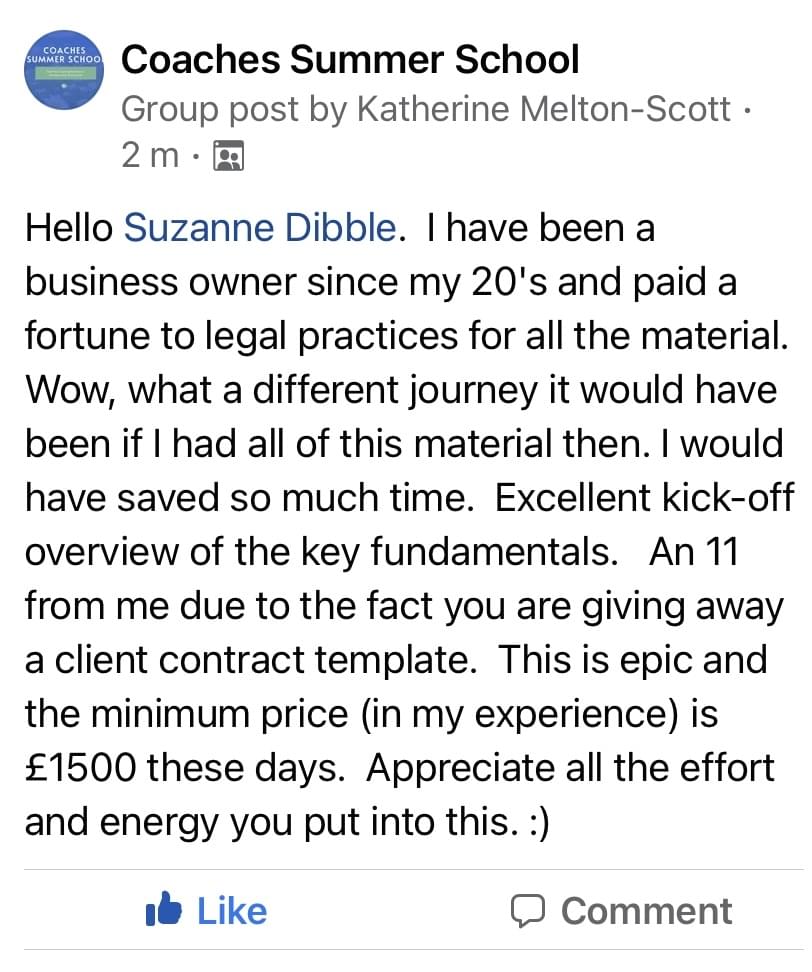This screenshot has width=812, height=972.
Task: Click the "Appreciate all the effort" sentence
Action: (x=570, y=768)
